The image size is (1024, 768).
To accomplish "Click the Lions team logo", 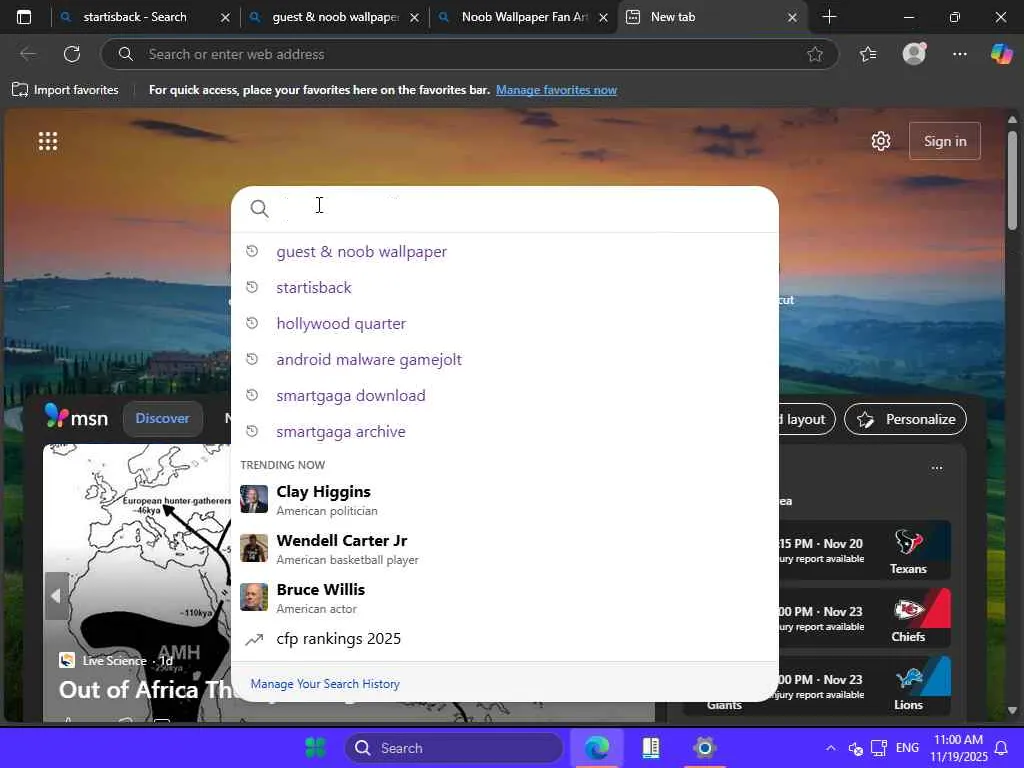I will pos(908,679).
